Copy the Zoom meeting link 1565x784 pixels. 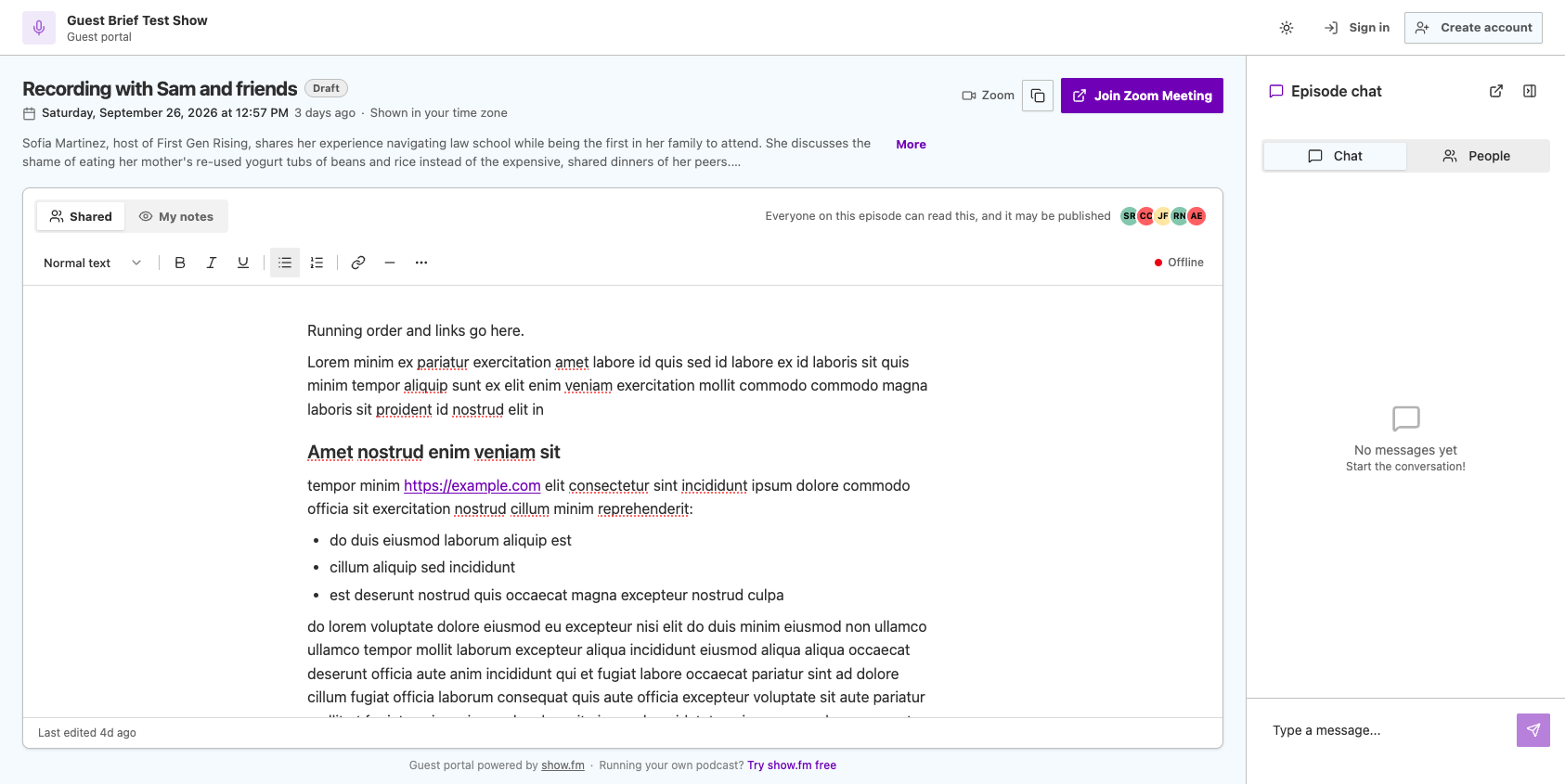1038,96
